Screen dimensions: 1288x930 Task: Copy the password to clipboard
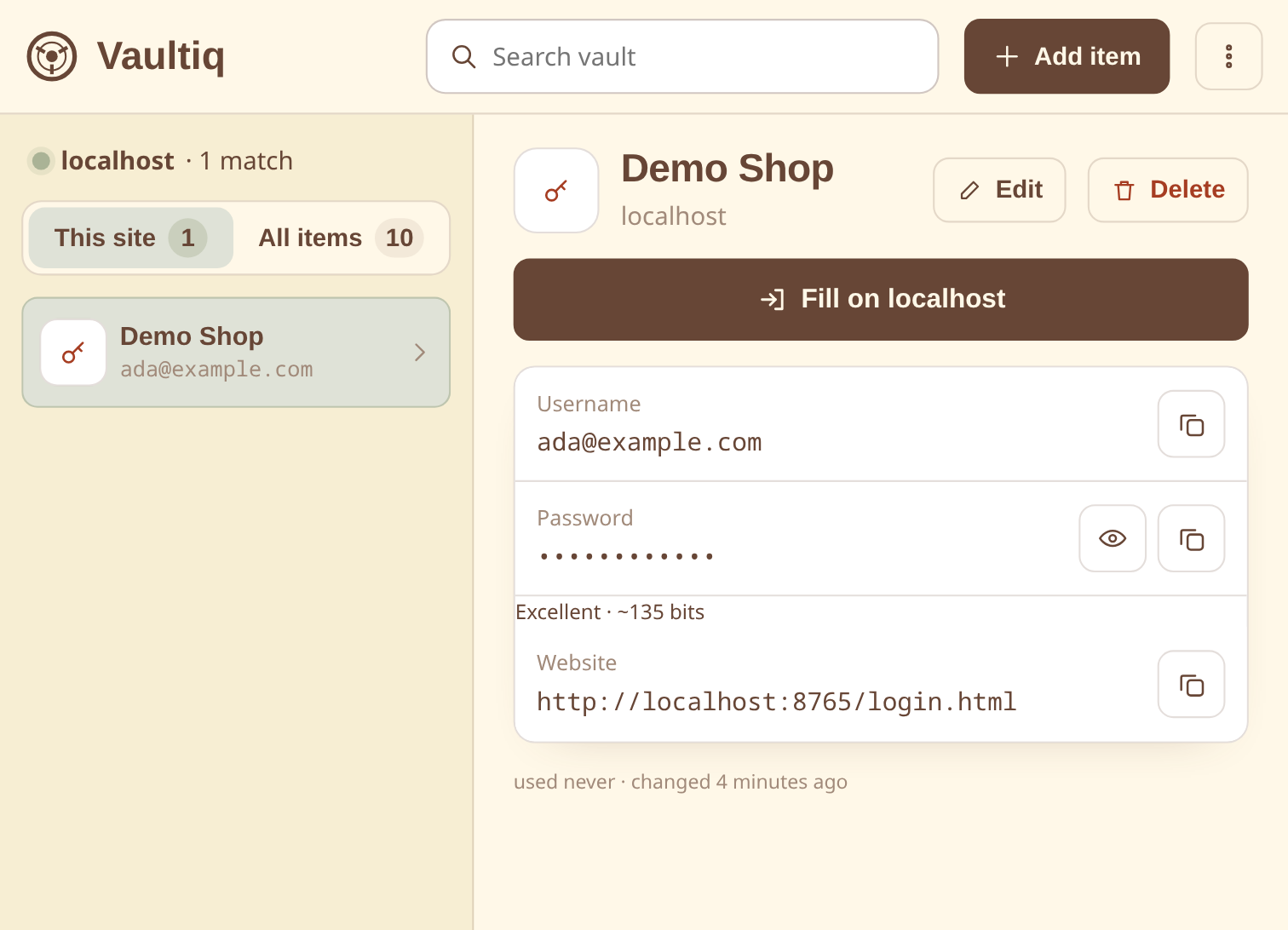point(1191,538)
